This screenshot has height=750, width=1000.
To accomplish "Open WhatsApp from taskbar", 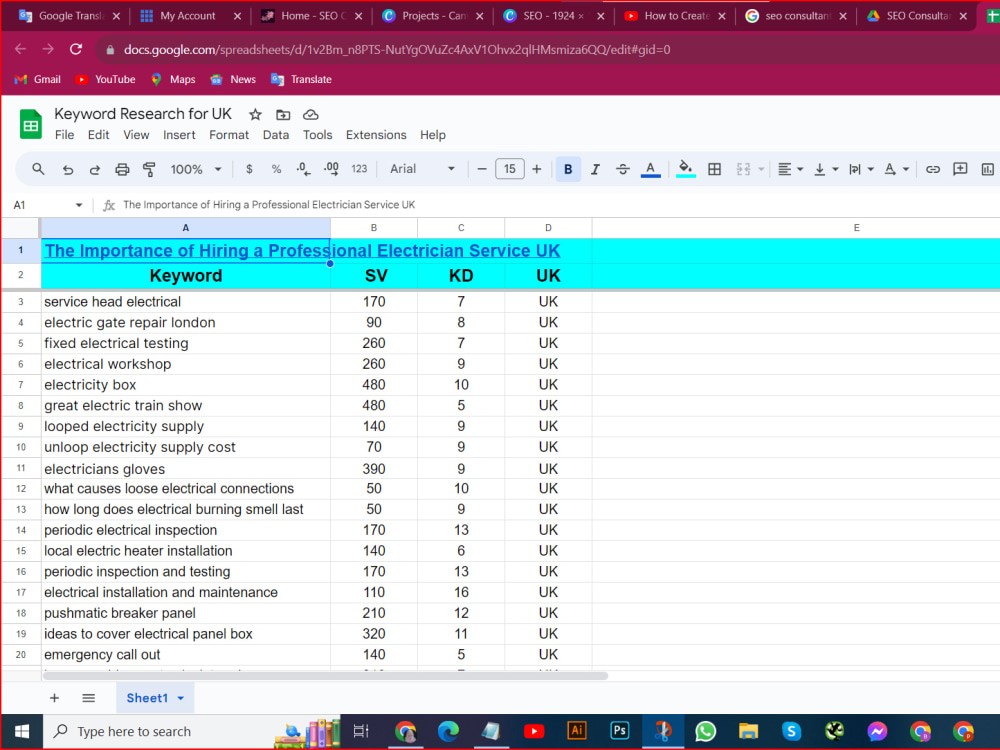I will pos(705,731).
